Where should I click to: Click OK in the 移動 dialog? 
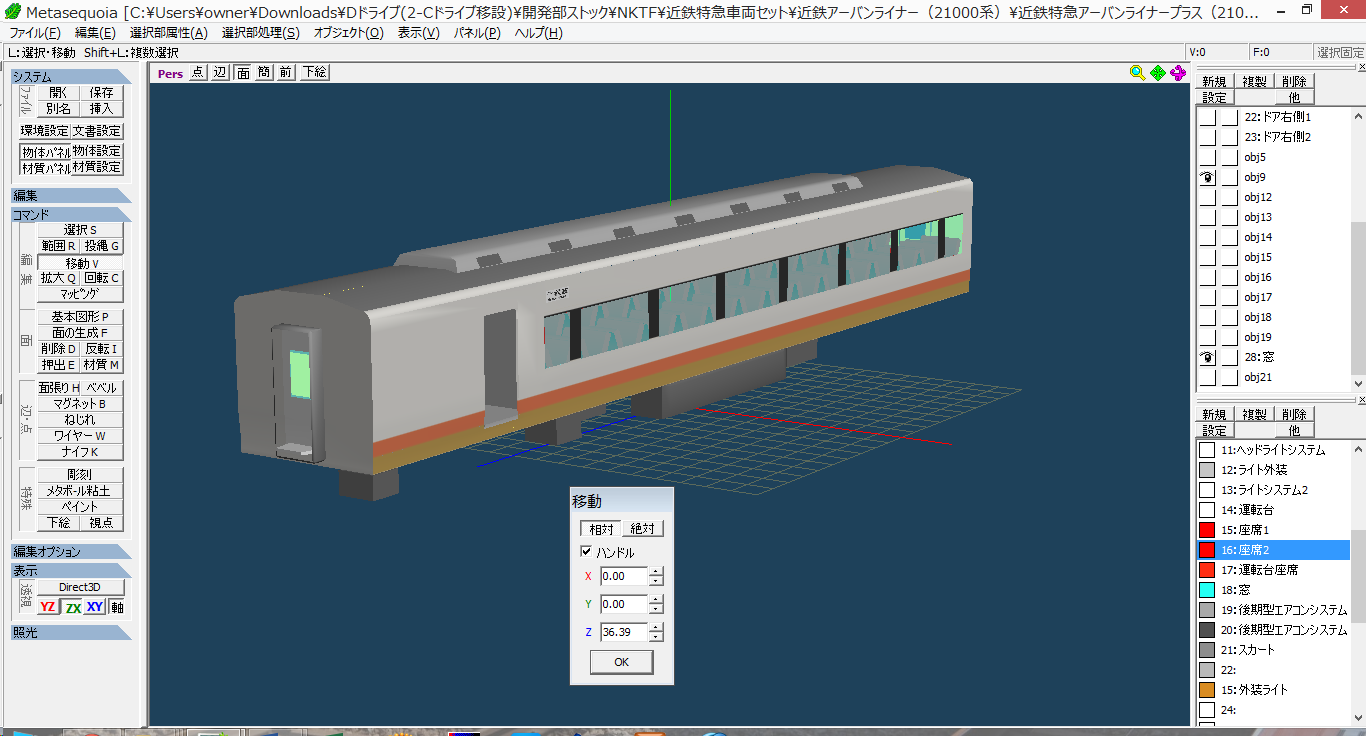click(621, 662)
